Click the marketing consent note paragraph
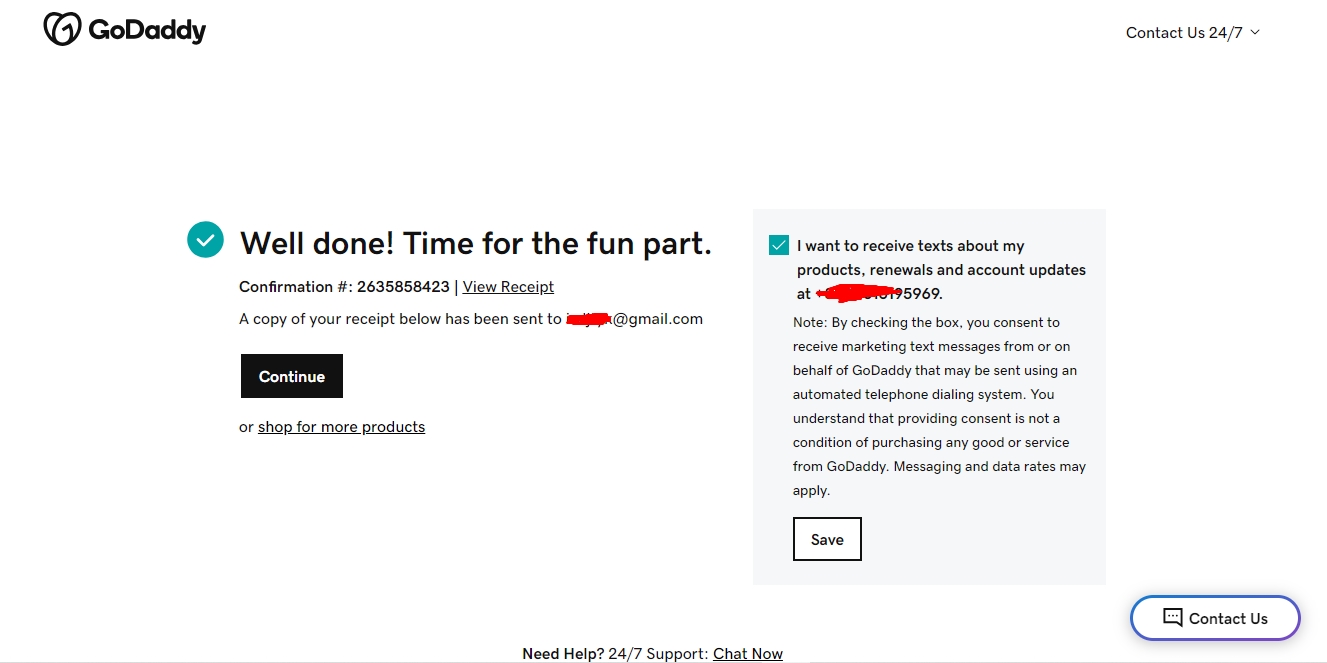Viewport: 1327px width, 663px height. (938, 406)
